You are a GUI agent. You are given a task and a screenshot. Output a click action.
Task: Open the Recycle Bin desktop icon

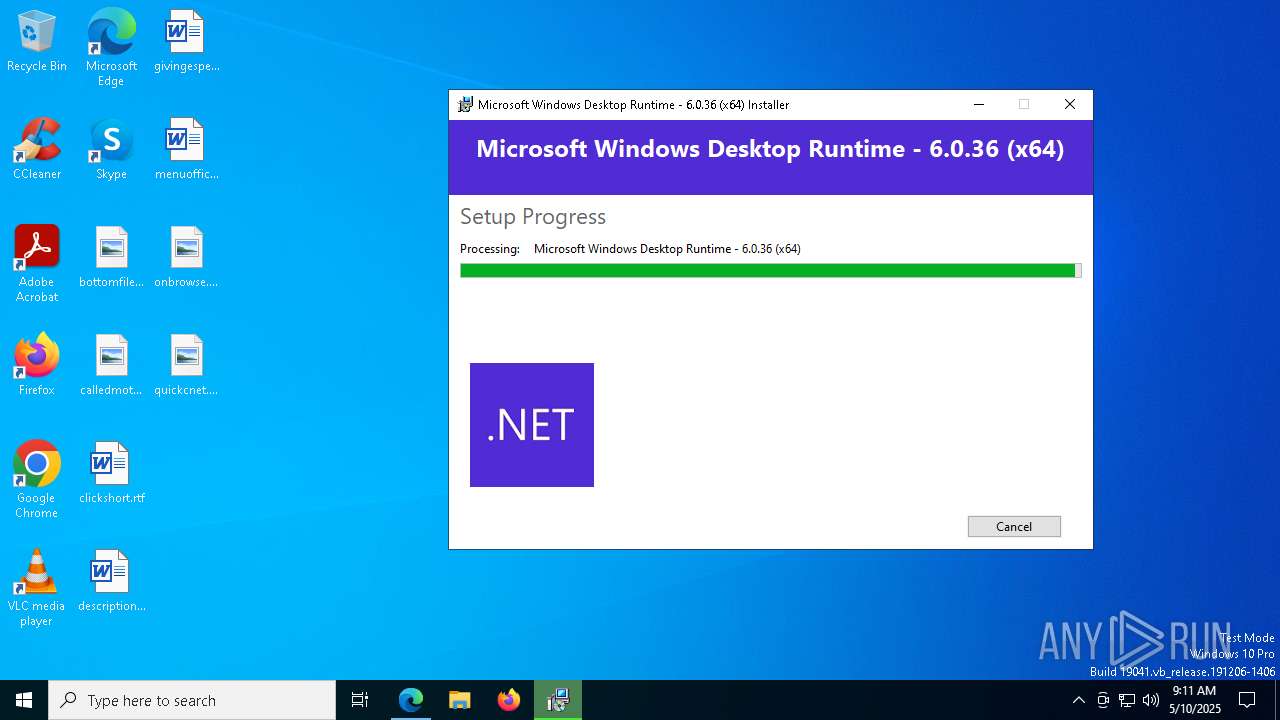37,42
